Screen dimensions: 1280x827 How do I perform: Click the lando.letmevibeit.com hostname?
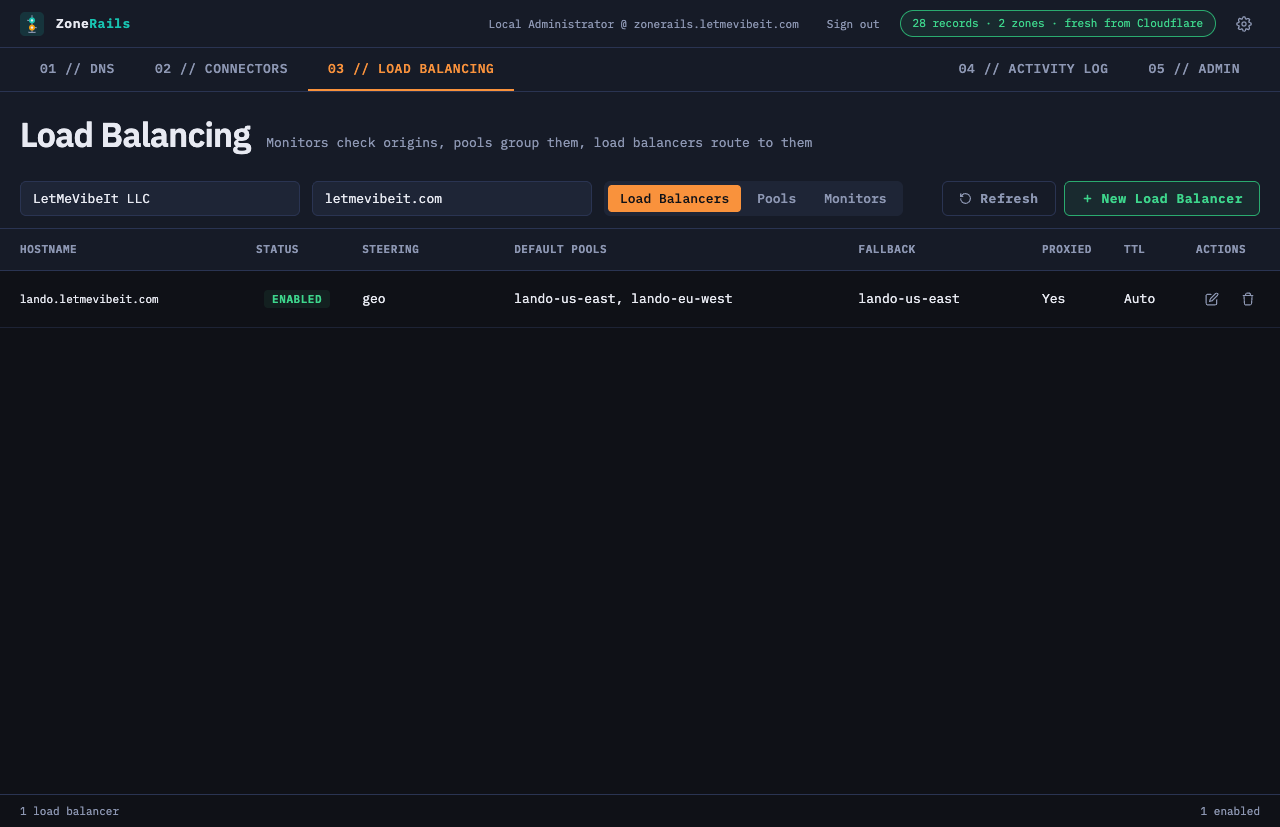[x=89, y=299]
